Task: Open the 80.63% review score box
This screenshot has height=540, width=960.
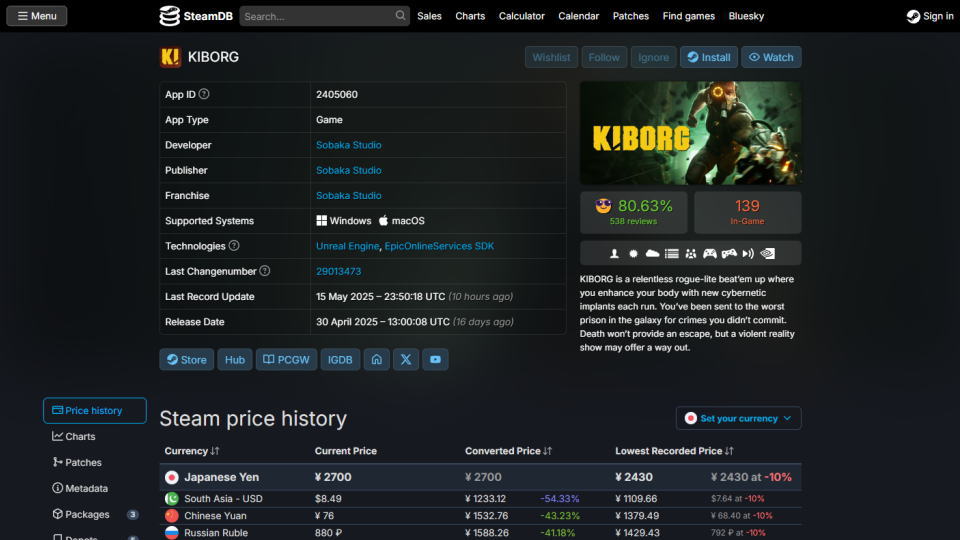Action: click(634, 212)
